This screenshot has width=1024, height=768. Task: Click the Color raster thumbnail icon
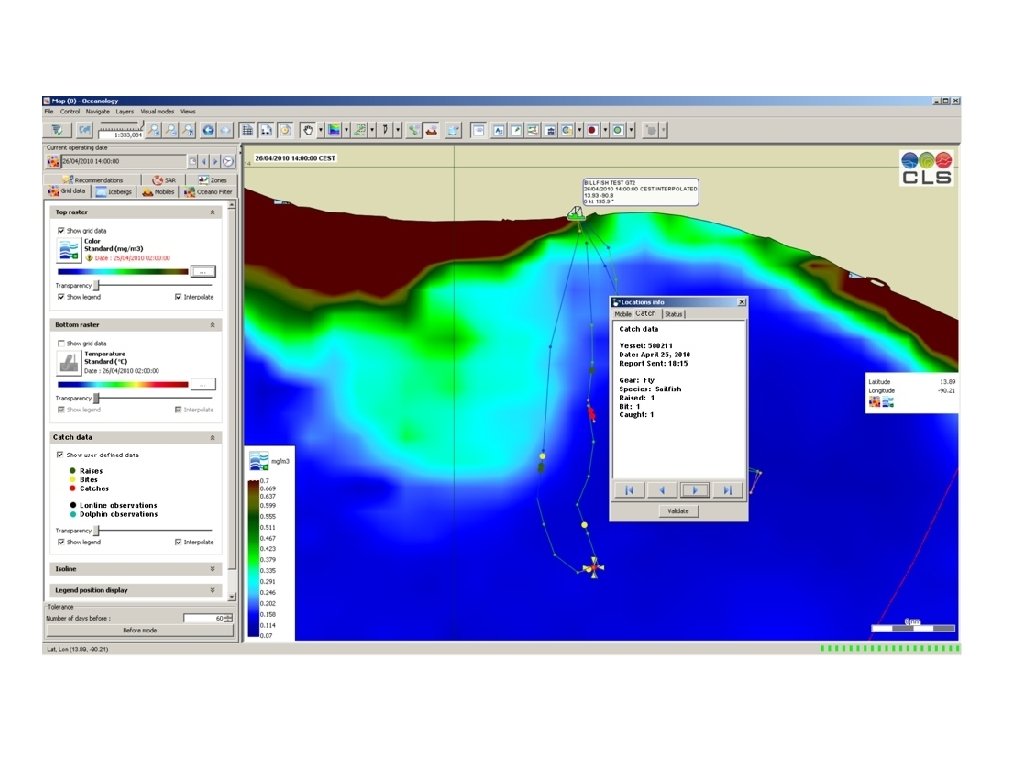(69, 249)
